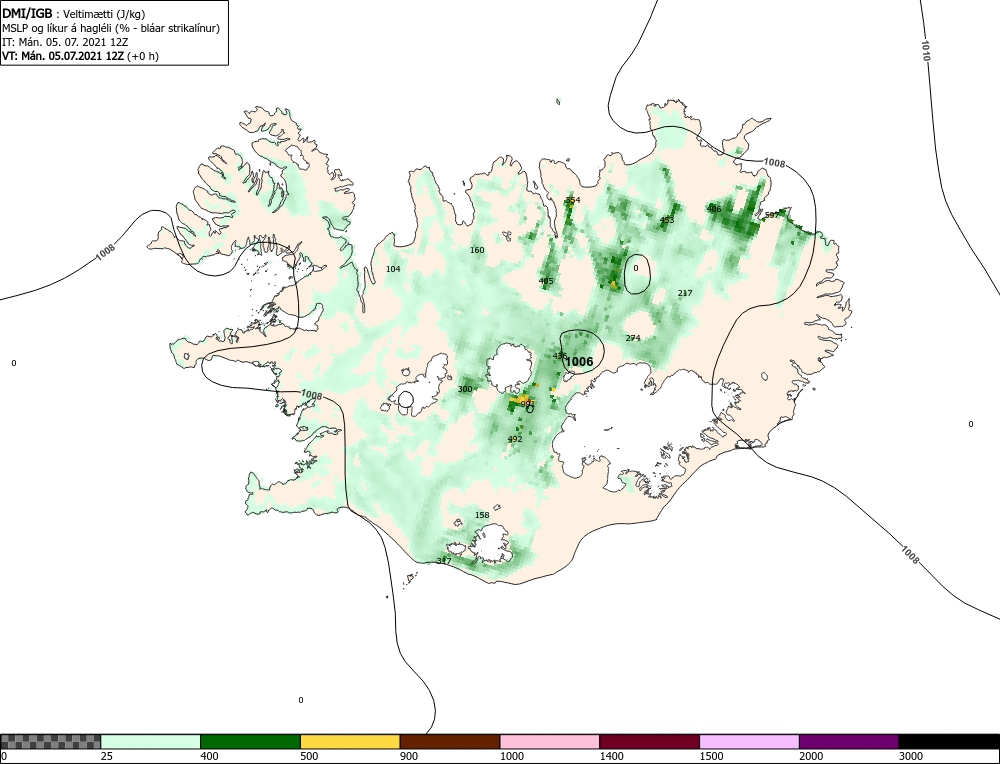Click the bold 1006 pressure label

(x=579, y=362)
